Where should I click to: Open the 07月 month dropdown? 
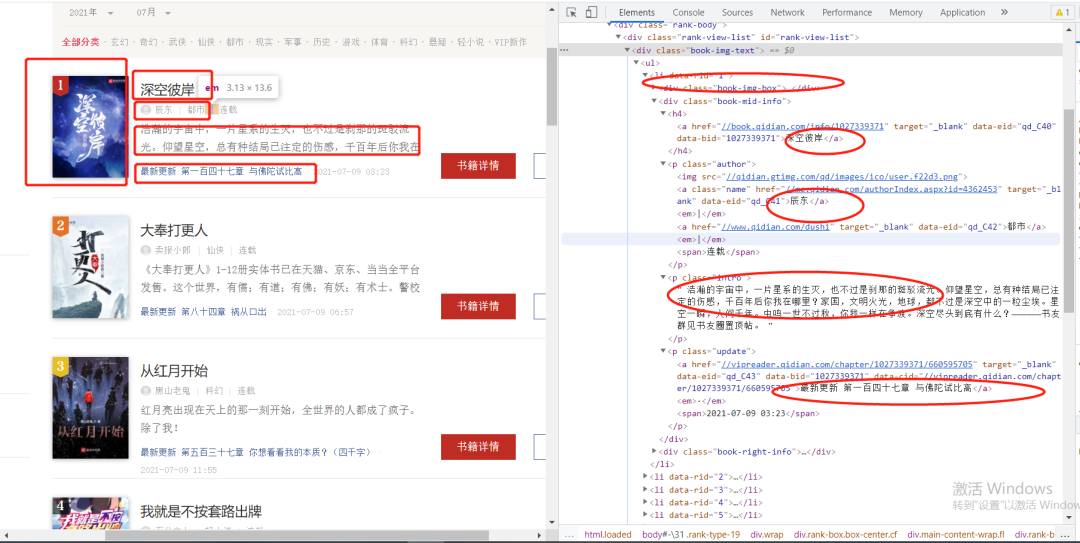[153, 13]
